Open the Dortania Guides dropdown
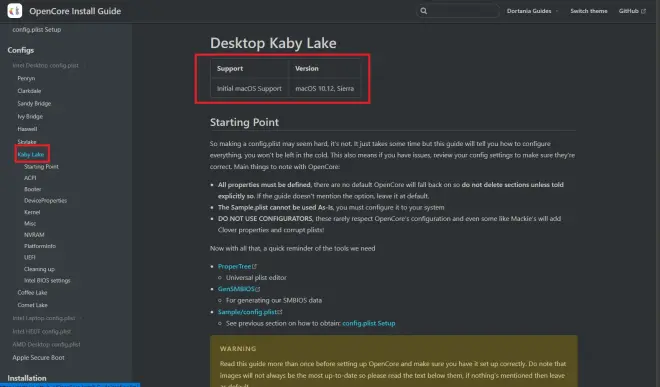 (x=532, y=11)
